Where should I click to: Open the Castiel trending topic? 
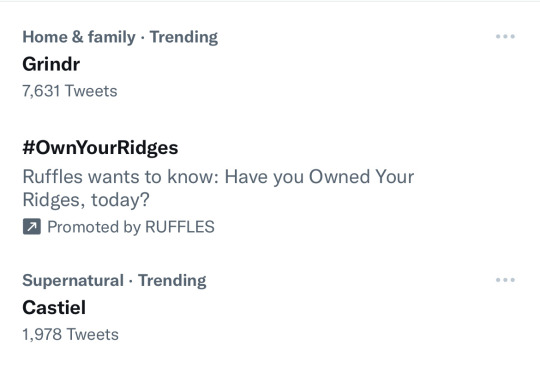tap(54, 307)
